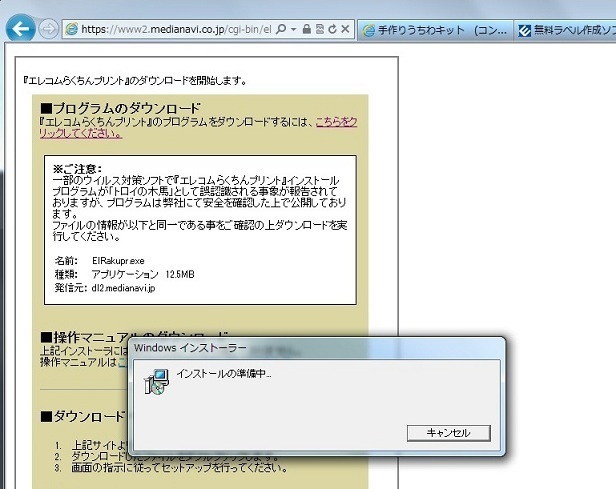The width and height of the screenshot is (616, 489).
Task: Click the プログラムのダウンロード heading
Action: coord(120,108)
